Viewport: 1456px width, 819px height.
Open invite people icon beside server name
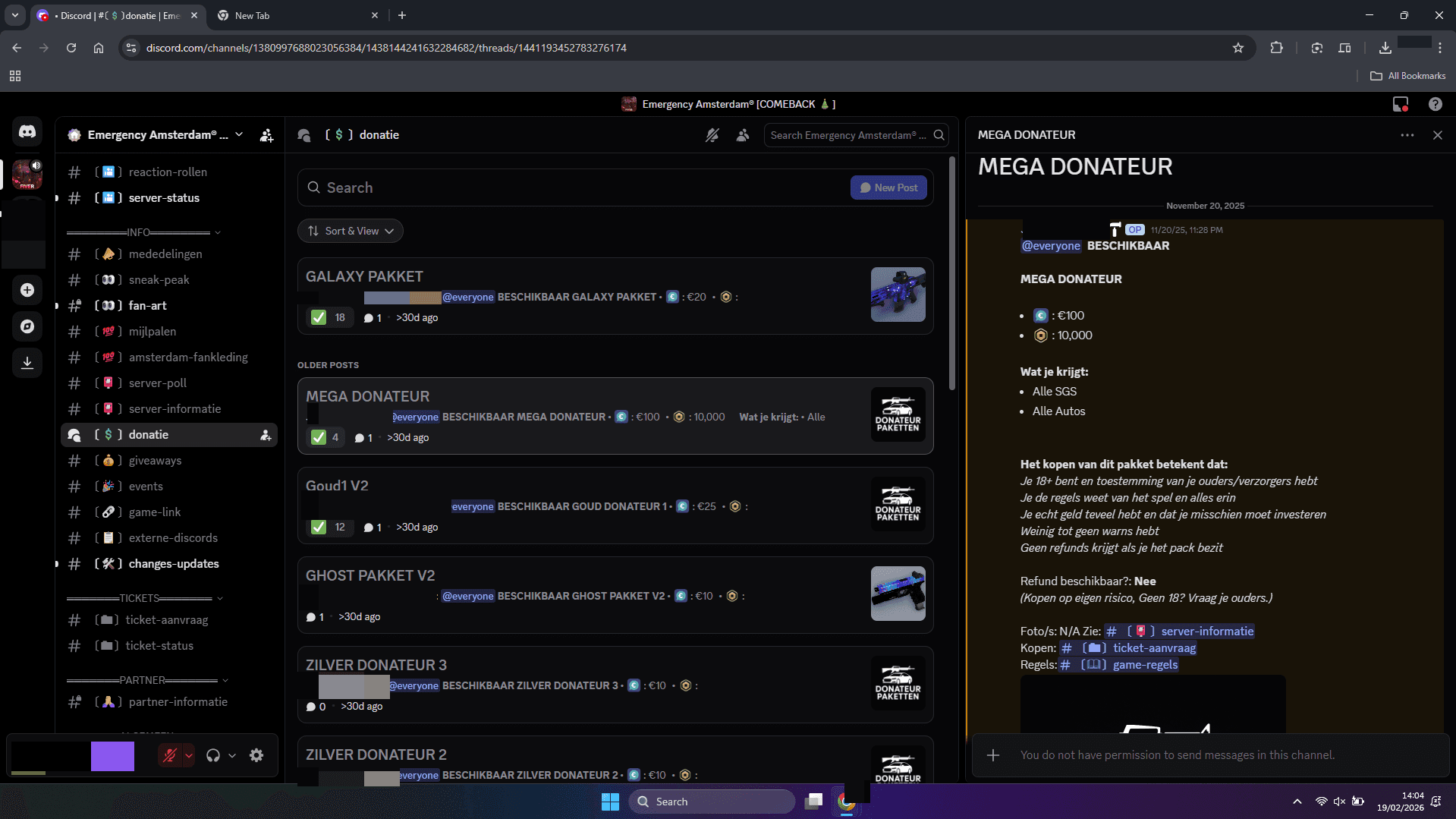point(266,135)
